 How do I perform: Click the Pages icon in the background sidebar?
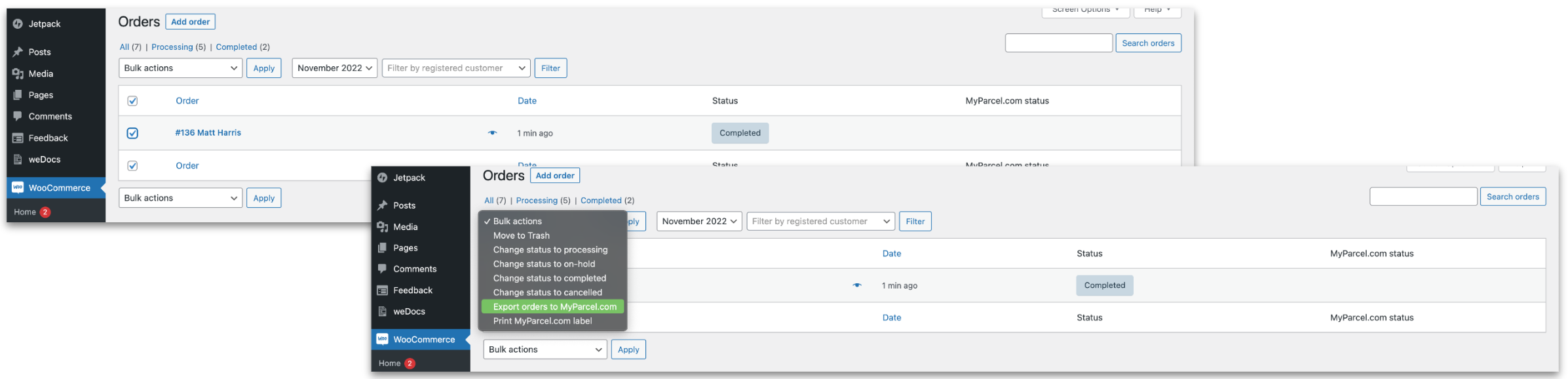[18, 95]
